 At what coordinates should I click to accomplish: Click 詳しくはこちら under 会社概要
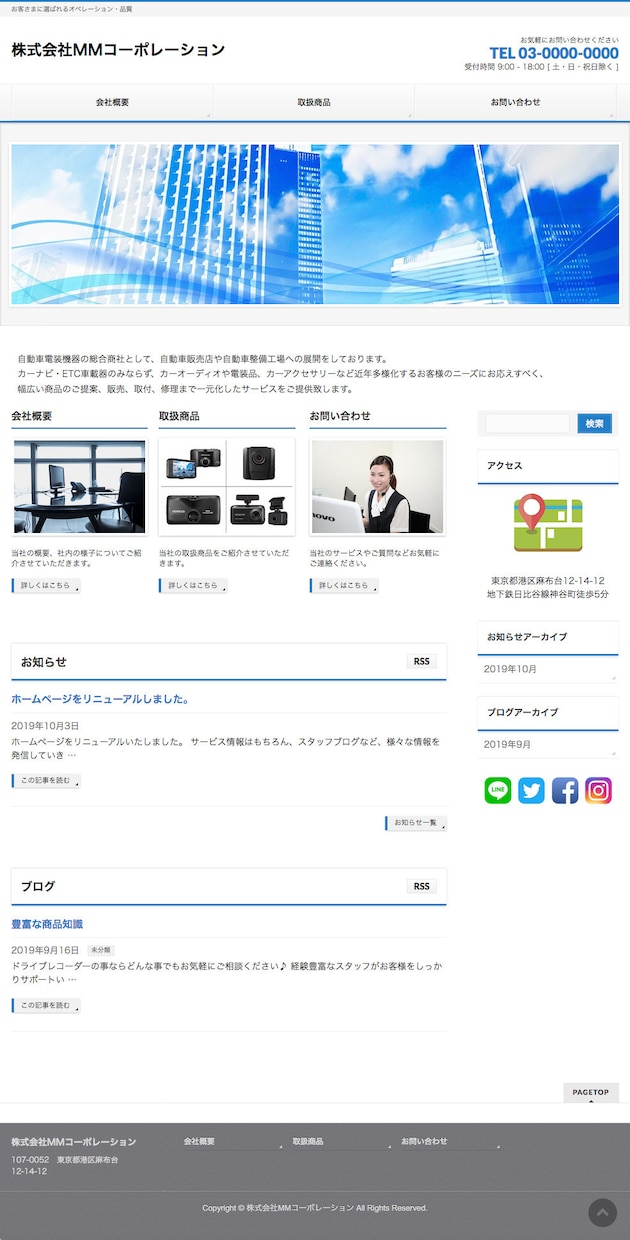click(46, 586)
